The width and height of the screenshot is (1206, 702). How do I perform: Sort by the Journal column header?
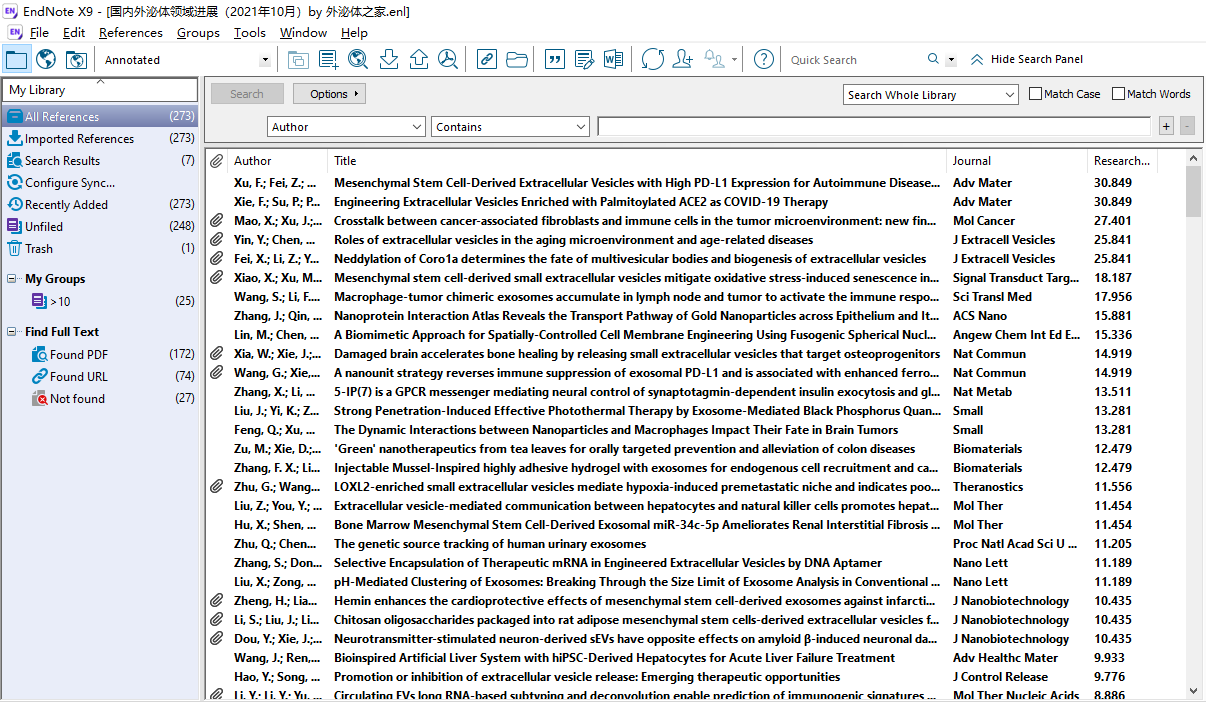(x=1016, y=160)
